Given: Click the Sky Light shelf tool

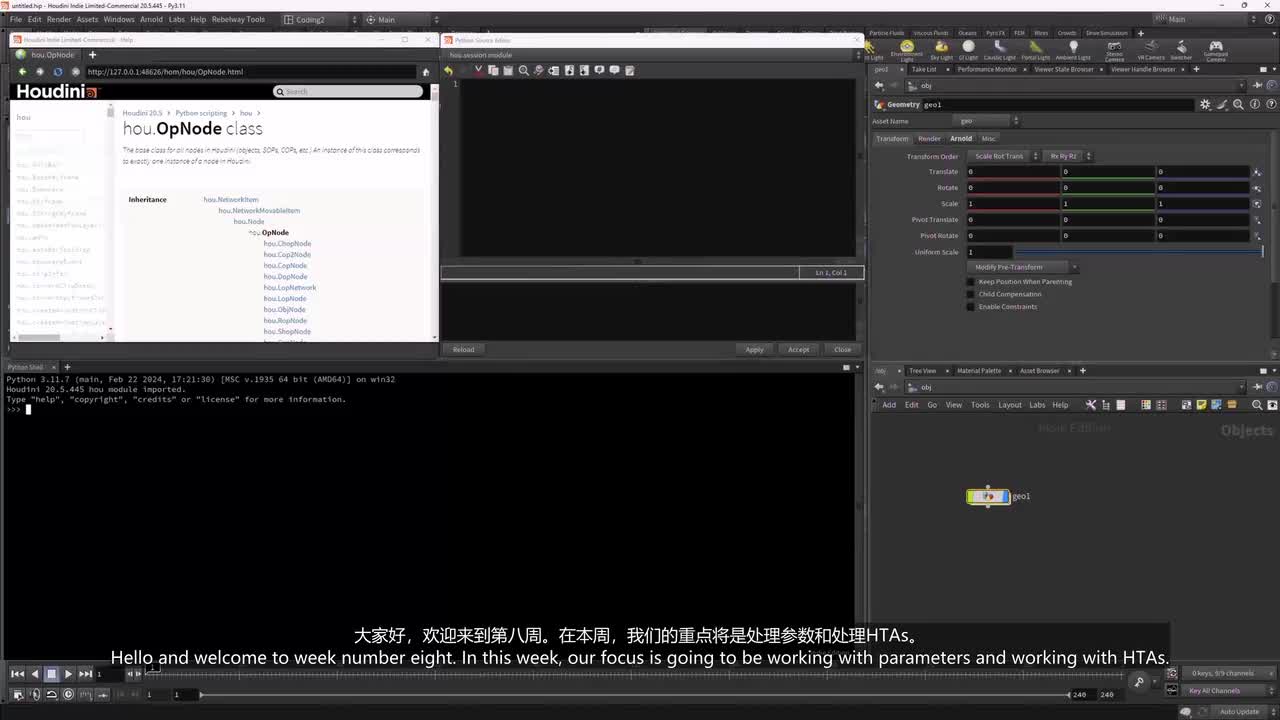Looking at the screenshot, I should tap(942, 50).
